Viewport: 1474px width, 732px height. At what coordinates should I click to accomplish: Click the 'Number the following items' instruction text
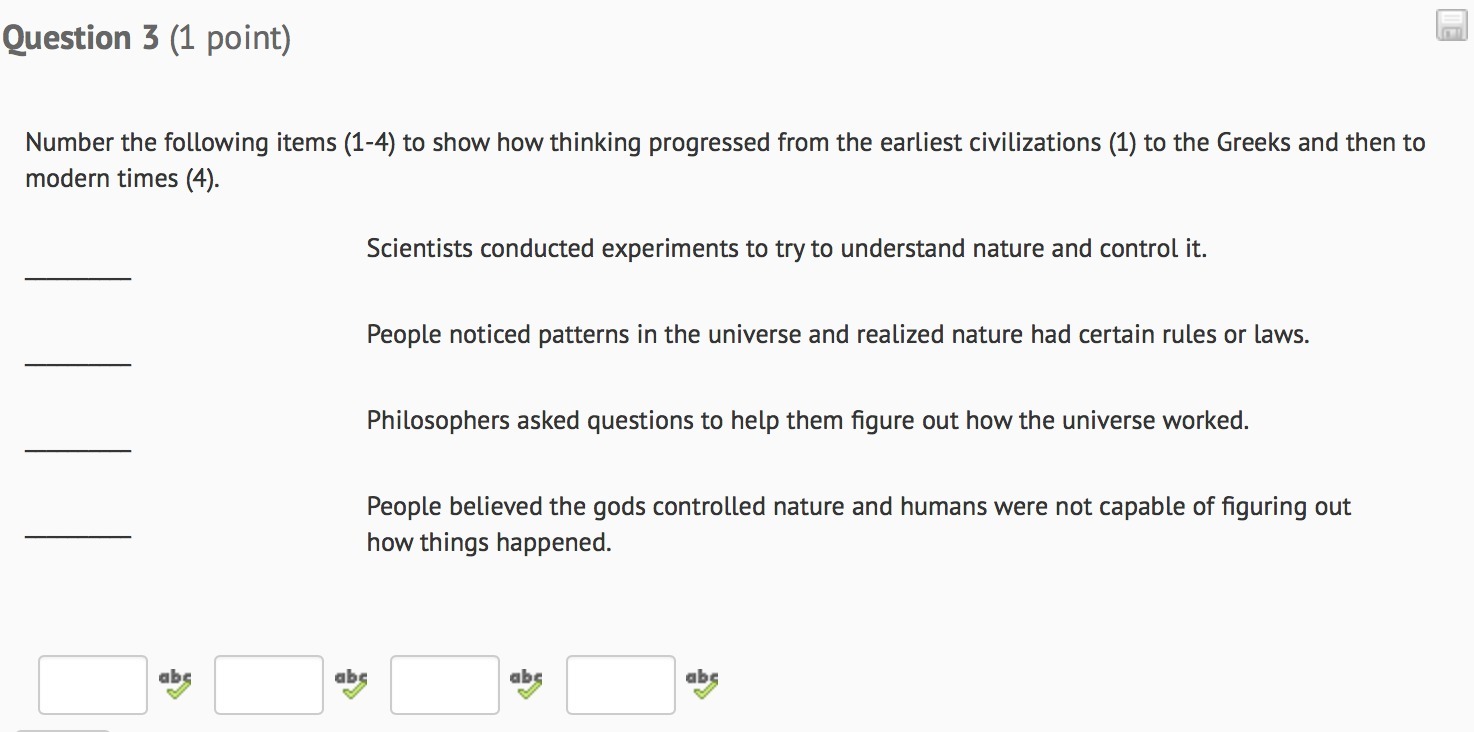click(x=725, y=143)
